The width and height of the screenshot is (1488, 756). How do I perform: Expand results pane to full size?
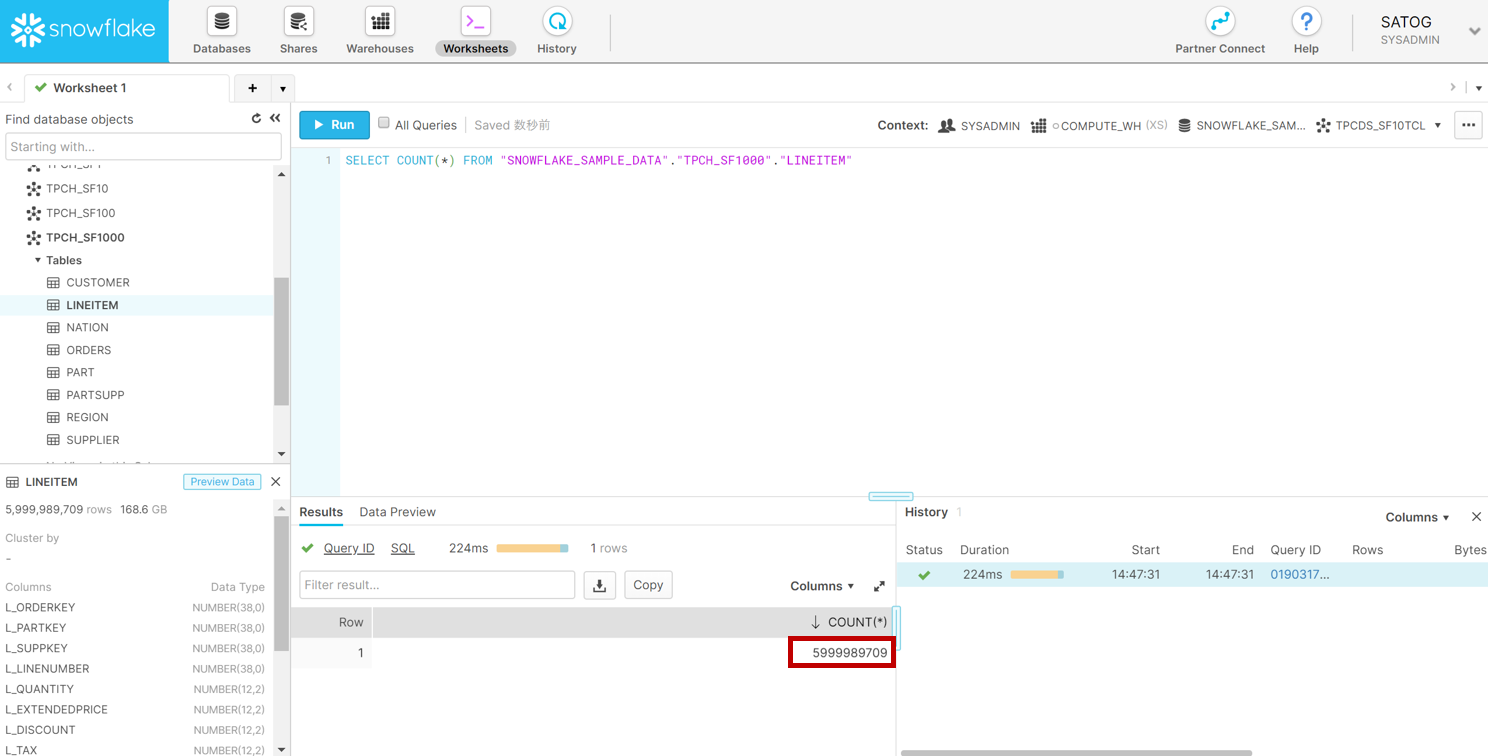coord(879,586)
